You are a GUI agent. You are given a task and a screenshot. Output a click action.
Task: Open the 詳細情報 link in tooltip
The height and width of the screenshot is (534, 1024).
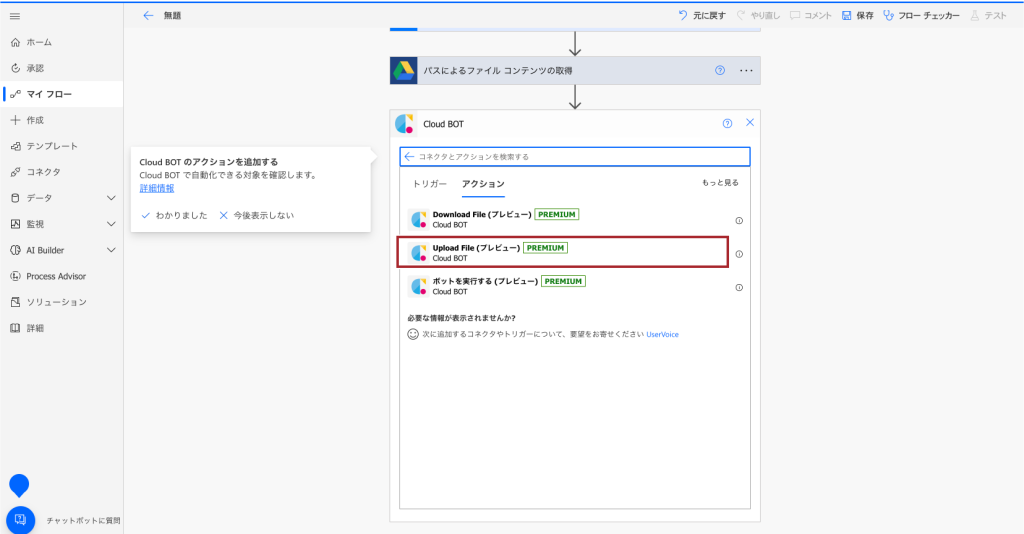point(157,188)
